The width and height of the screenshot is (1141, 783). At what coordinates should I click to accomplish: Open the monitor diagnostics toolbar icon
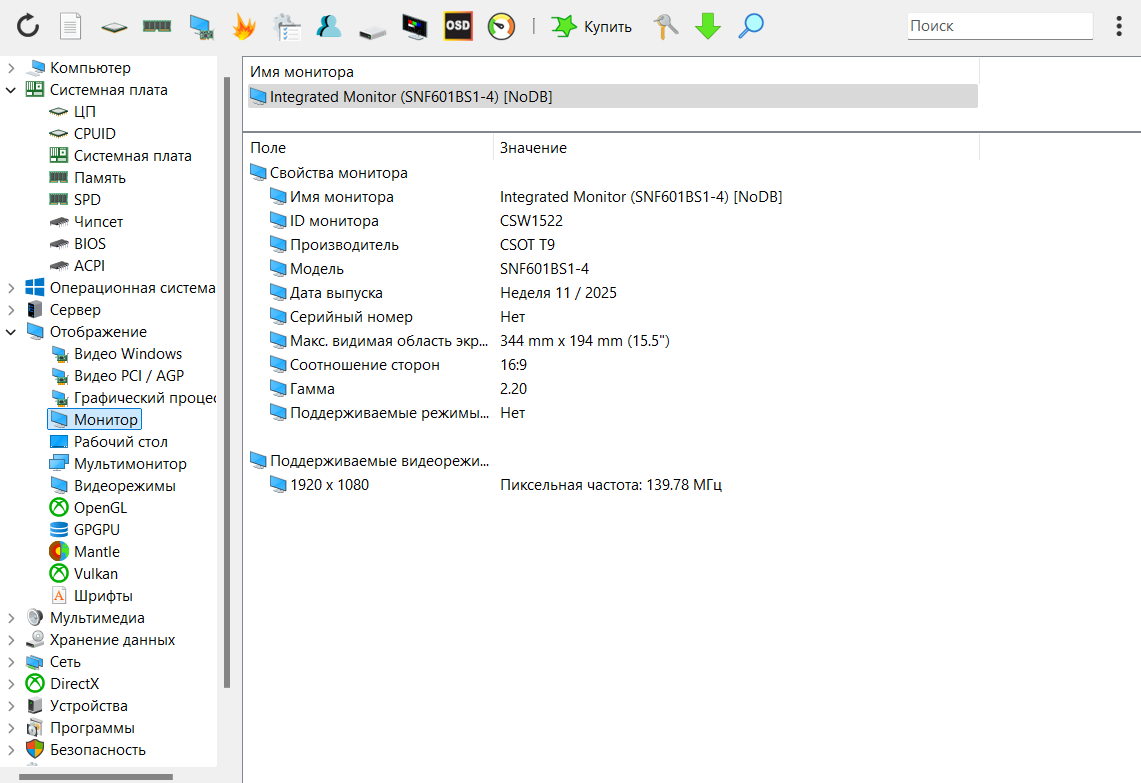(415, 27)
